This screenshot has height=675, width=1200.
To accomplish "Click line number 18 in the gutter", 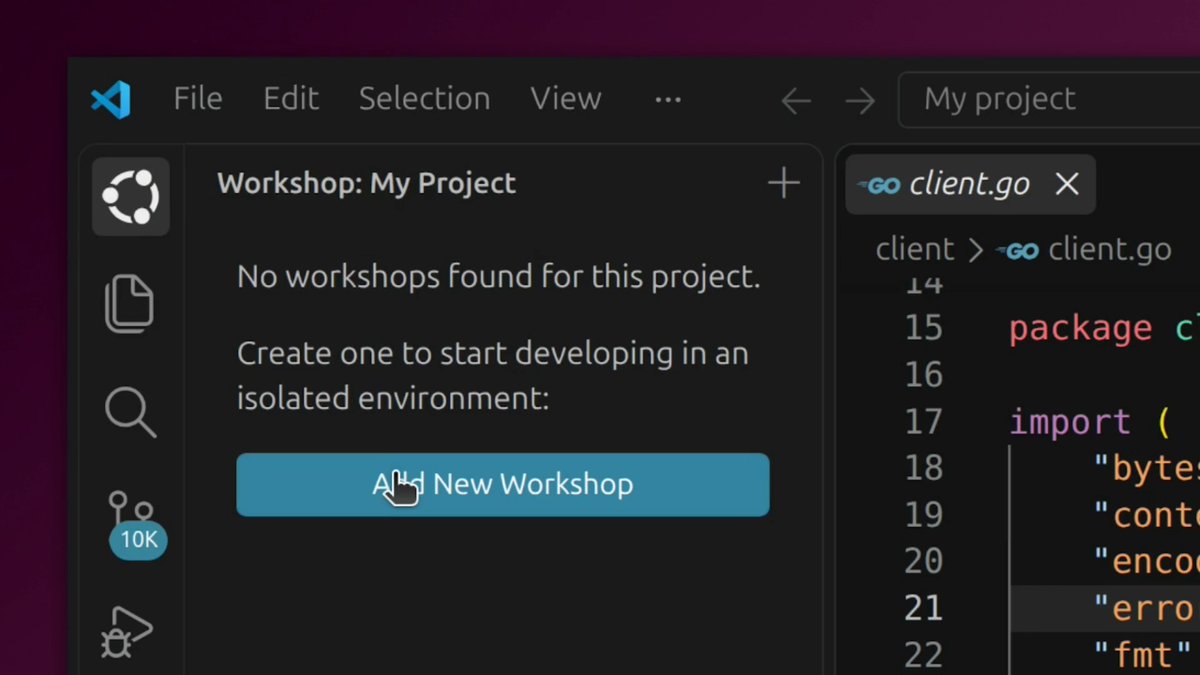I will [923, 468].
